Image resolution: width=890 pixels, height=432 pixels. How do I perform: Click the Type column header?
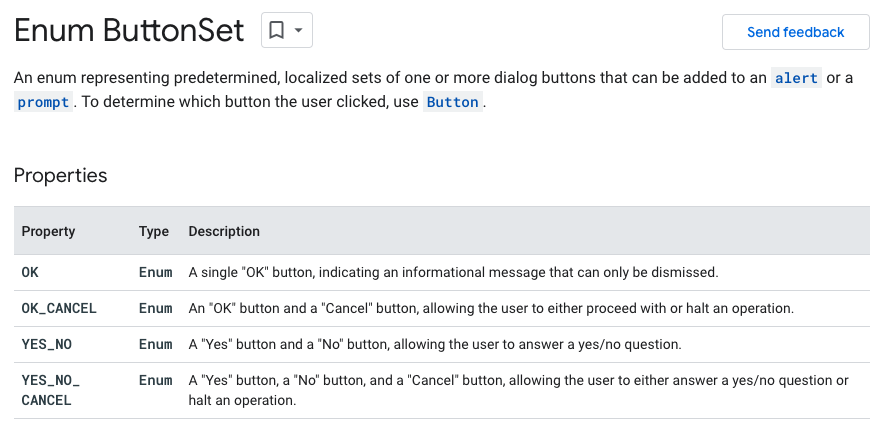tap(154, 231)
